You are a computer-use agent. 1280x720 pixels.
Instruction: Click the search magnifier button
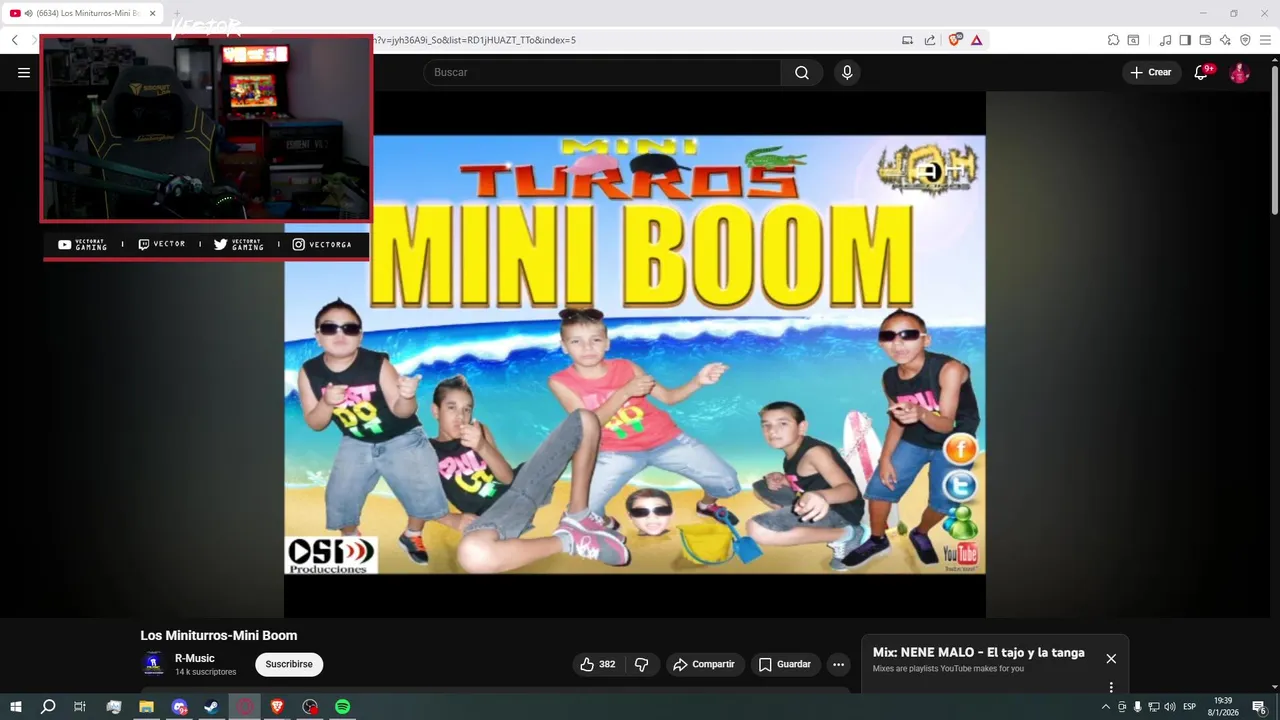802,72
